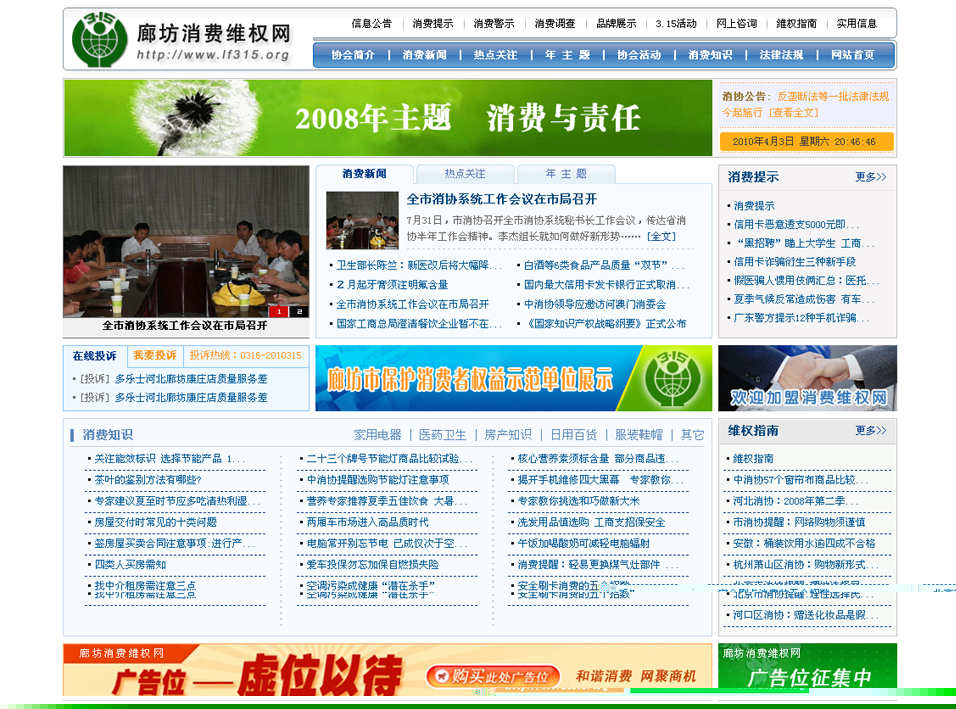The height and width of the screenshot is (709, 956).
Task: Open the 消费知识 section heading
Action: tap(107, 435)
